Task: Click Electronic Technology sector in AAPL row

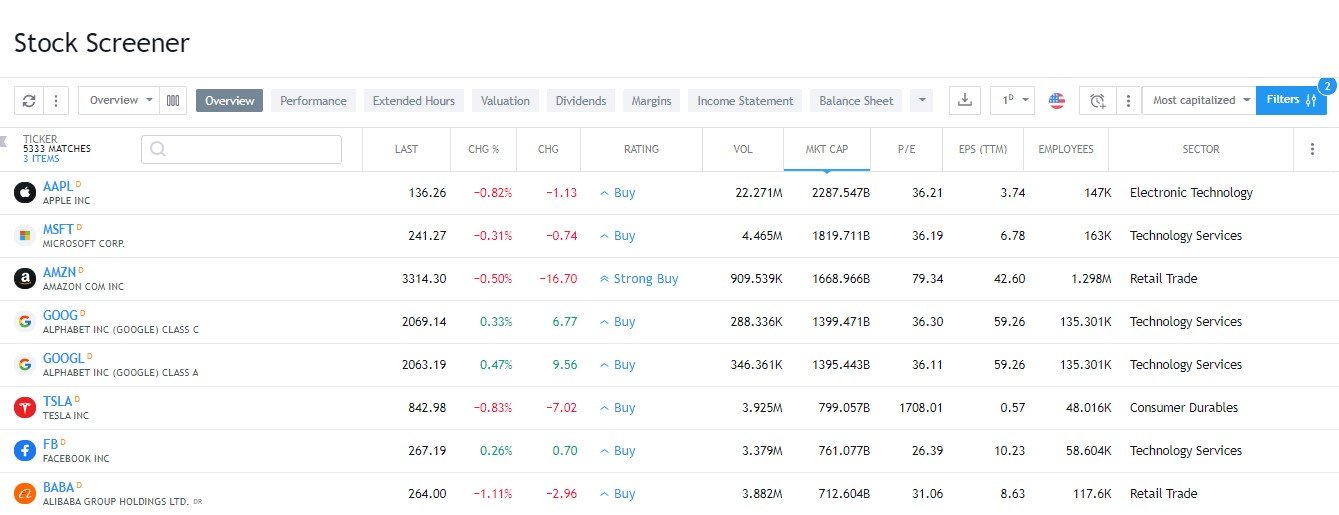Action: click(x=1191, y=193)
